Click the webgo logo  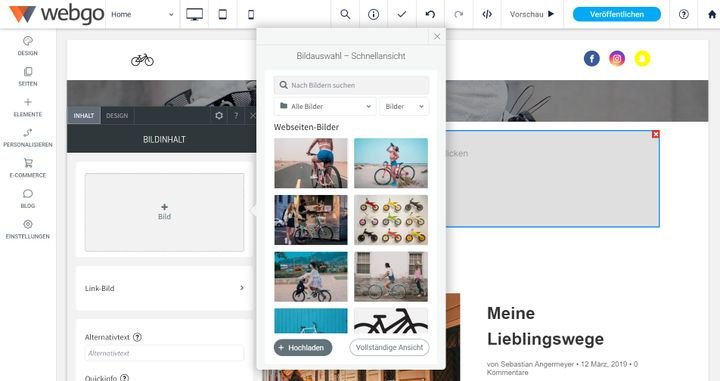pos(56,14)
